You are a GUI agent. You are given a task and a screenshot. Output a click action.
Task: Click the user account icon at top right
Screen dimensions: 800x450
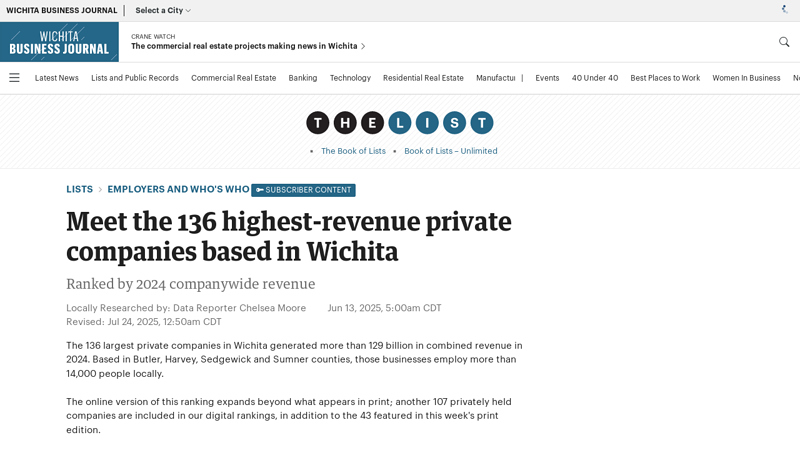(x=785, y=9)
